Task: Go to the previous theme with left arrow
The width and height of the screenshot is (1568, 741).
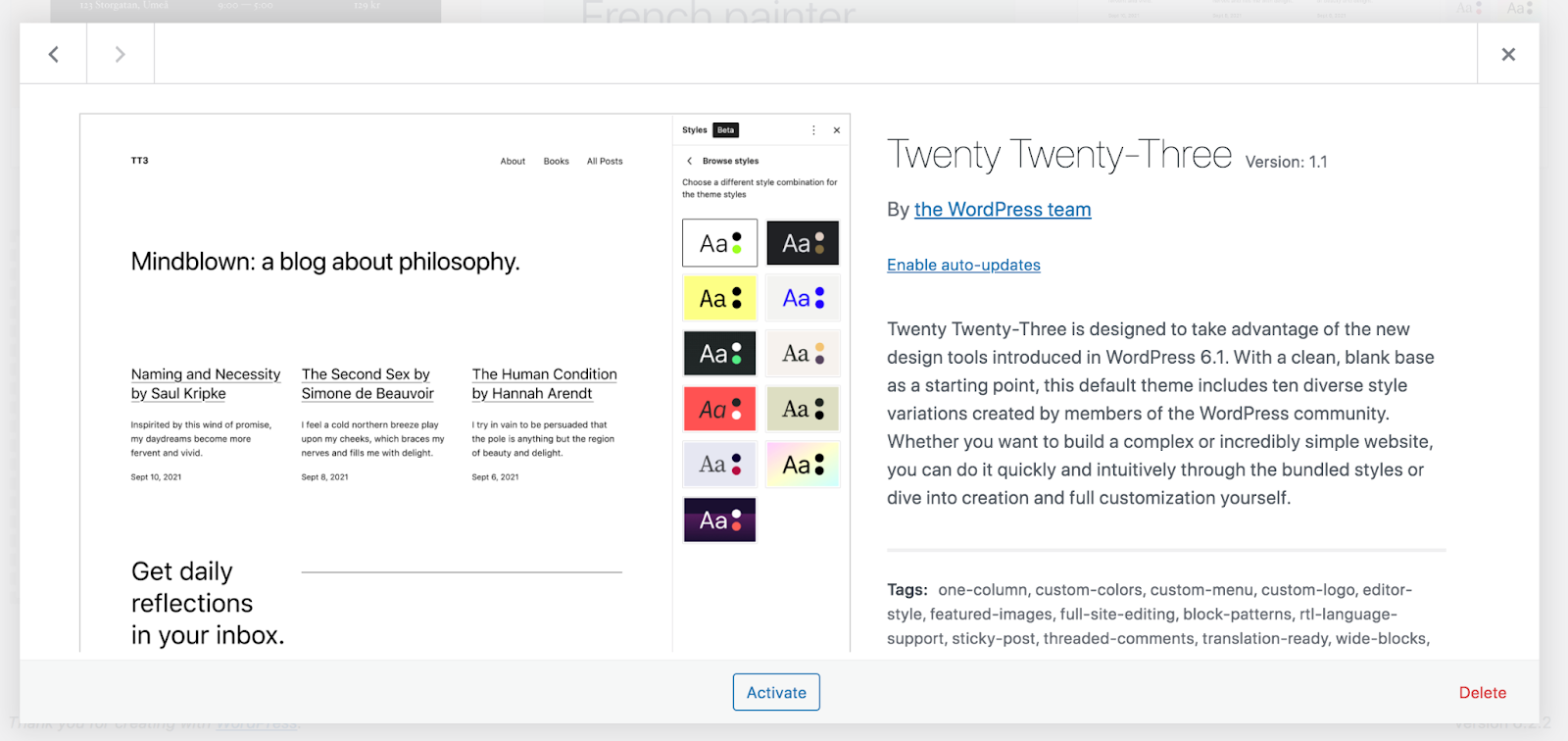Action: (x=54, y=55)
